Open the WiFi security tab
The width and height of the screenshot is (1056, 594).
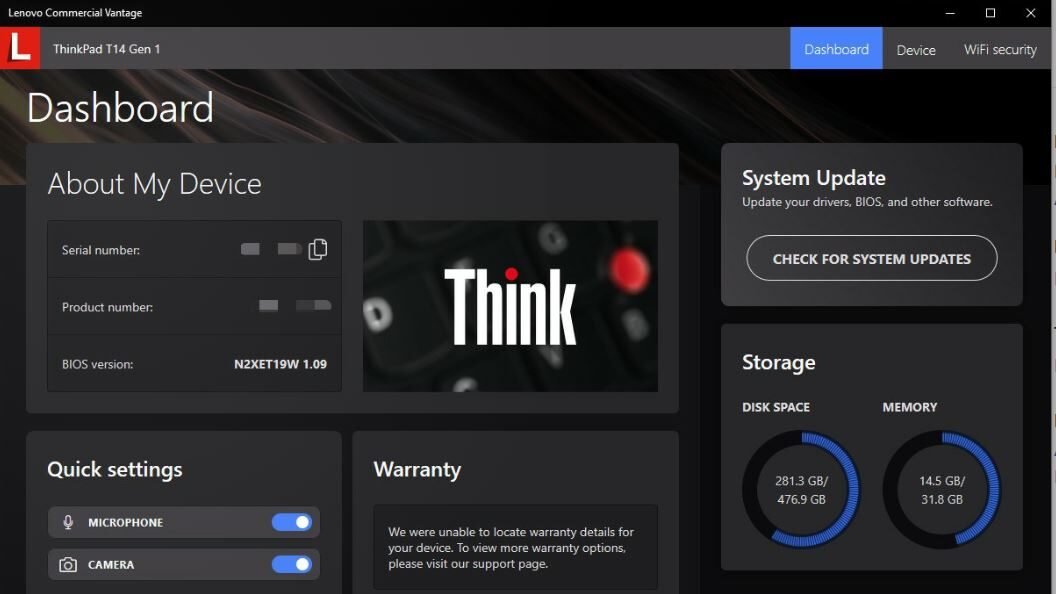pos(1000,49)
